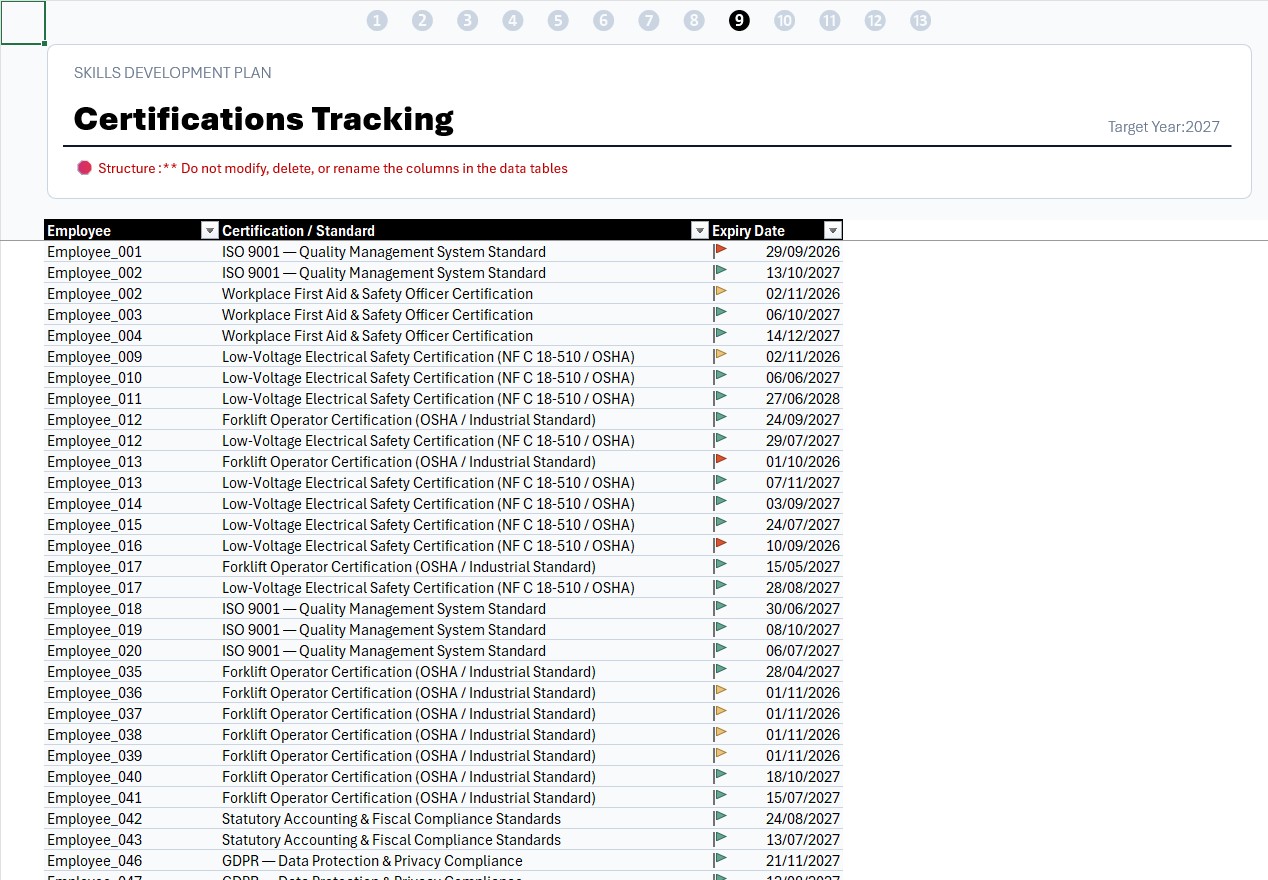Click yellow flag in Employee_036 row
Image resolution: width=1268 pixels, height=880 pixels.
pyautogui.click(x=720, y=692)
